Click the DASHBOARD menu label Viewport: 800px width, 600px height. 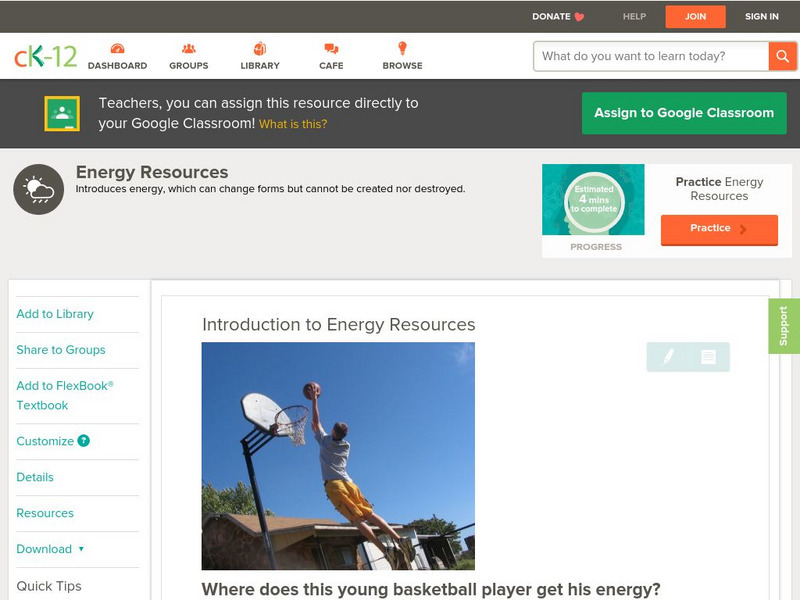117,66
